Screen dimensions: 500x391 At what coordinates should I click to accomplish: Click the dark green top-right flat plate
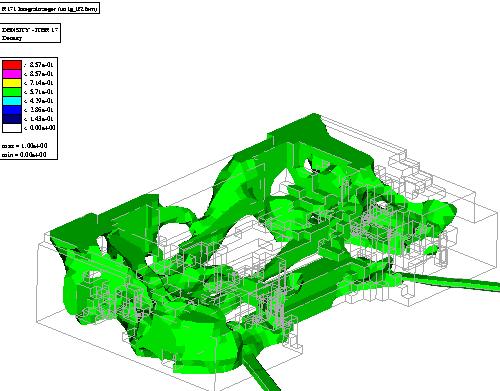click(x=320, y=140)
